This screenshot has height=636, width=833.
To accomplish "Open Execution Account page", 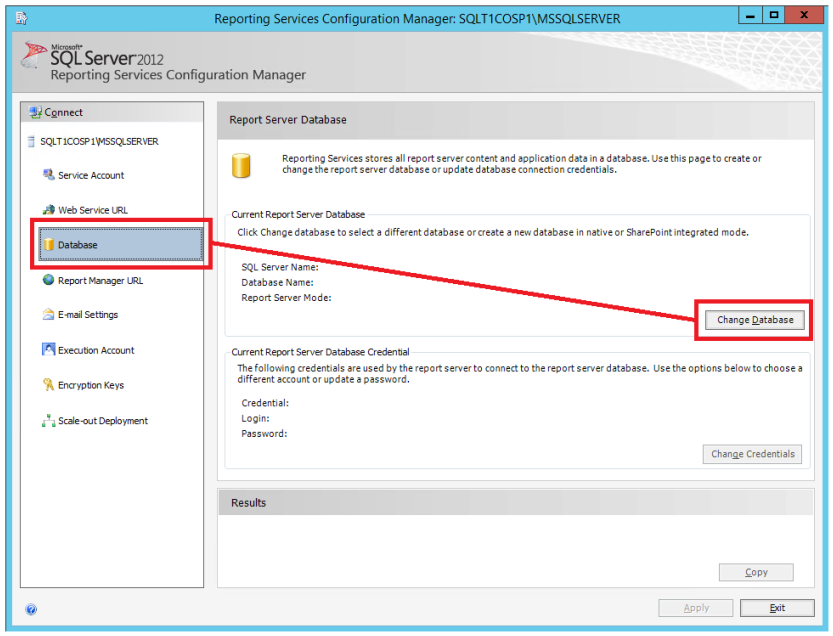I will tap(96, 350).
